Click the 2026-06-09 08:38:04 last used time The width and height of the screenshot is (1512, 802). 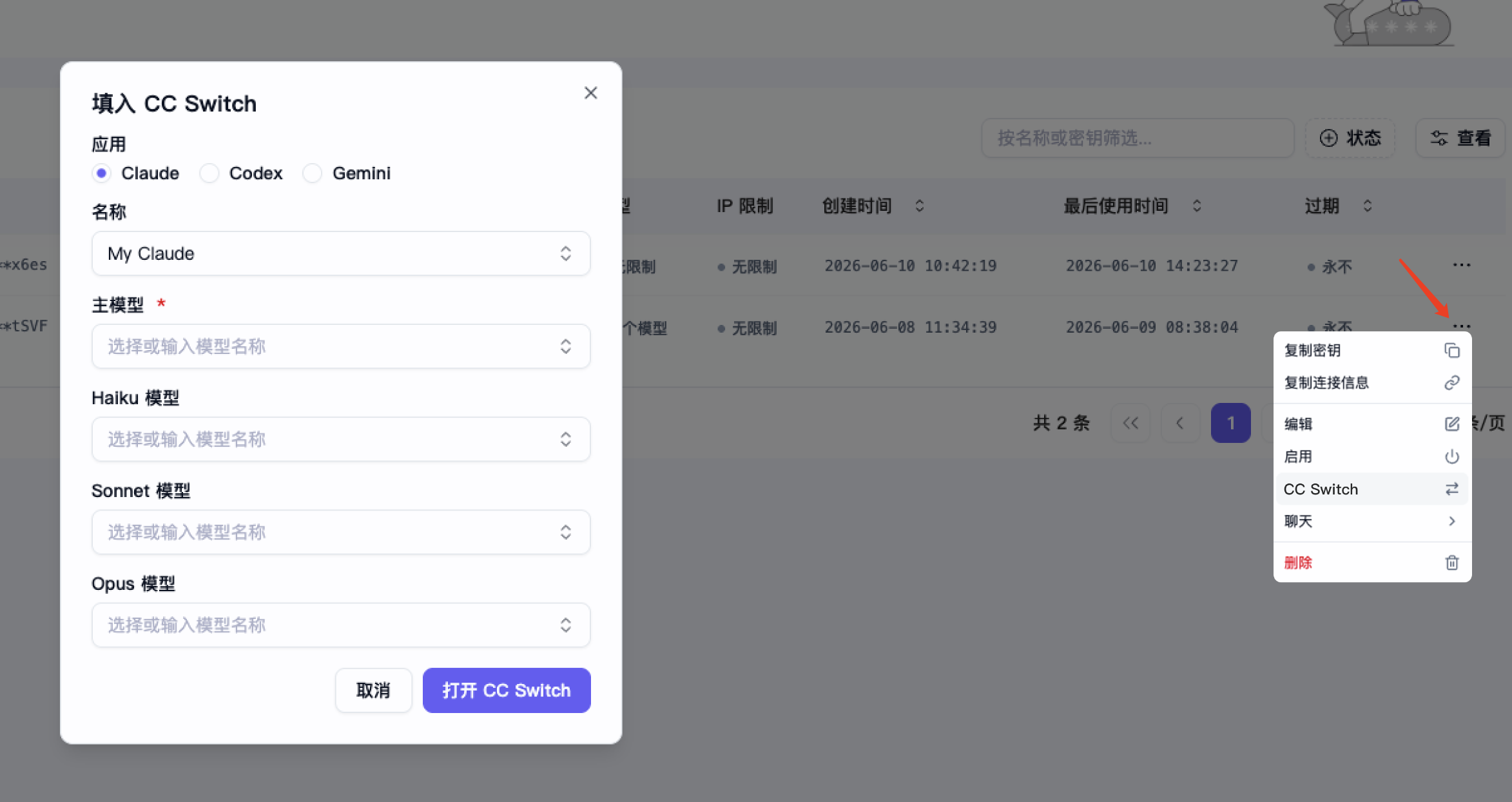(x=1152, y=327)
